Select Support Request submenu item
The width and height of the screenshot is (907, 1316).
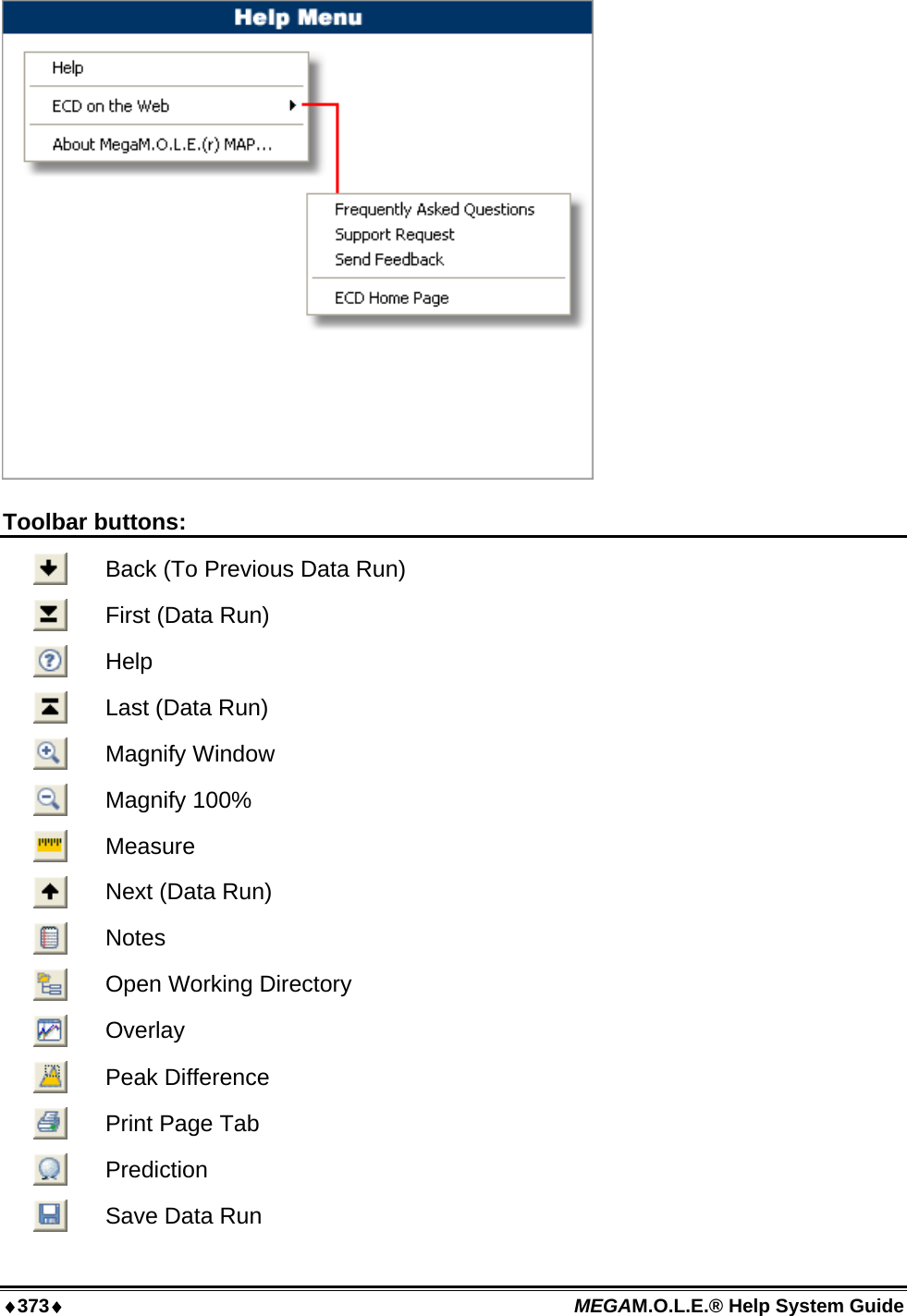[x=395, y=235]
